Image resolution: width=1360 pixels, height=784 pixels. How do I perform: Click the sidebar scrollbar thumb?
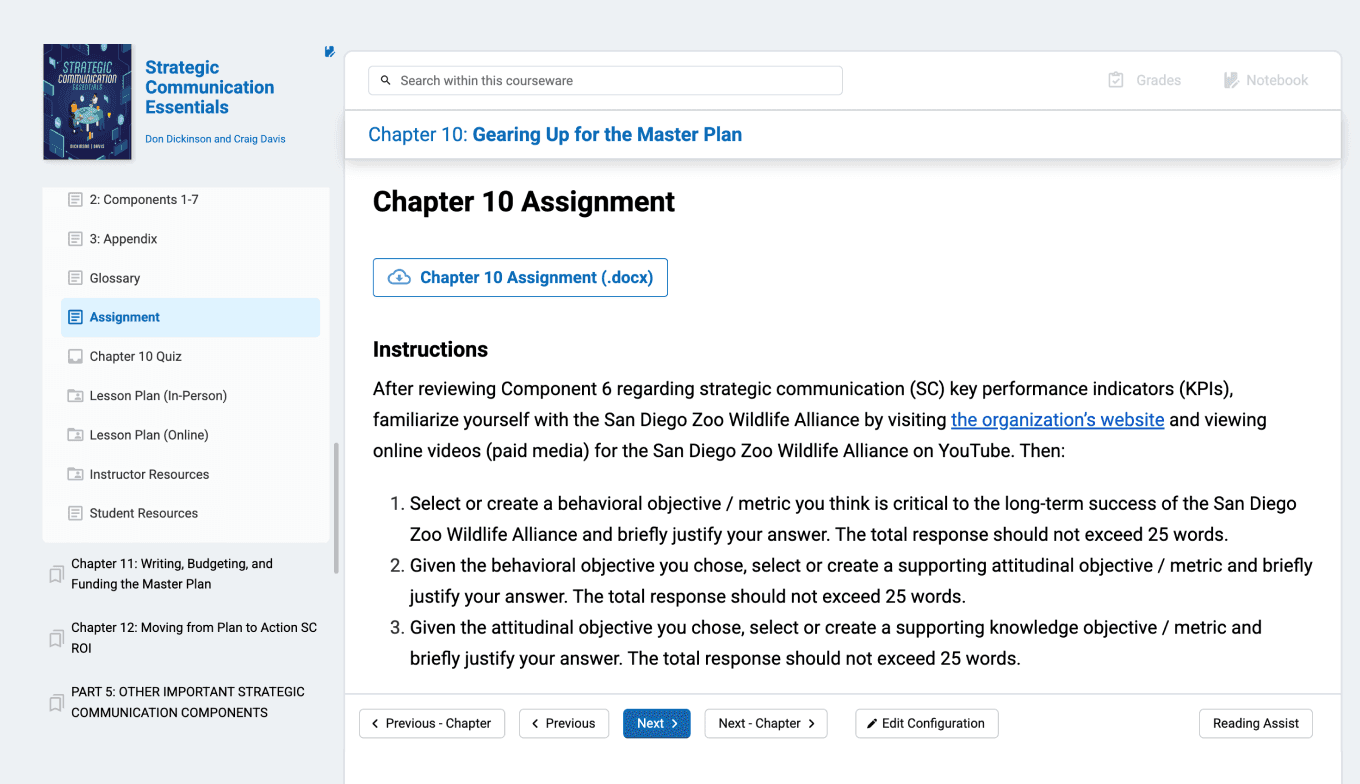[336, 508]
